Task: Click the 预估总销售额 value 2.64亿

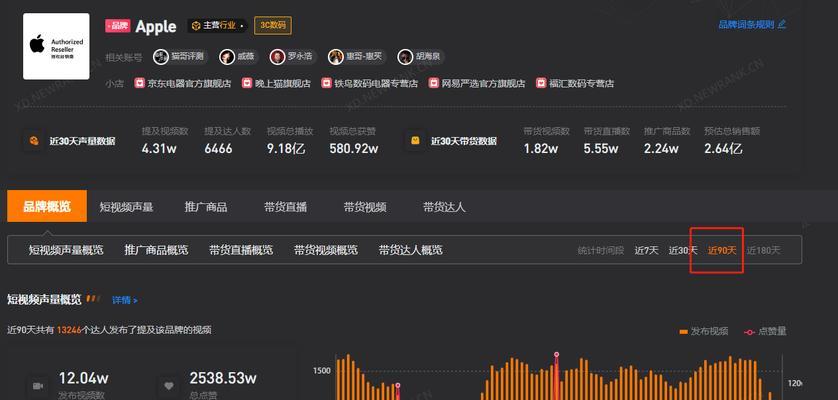Action: click(x=724, y=149)
